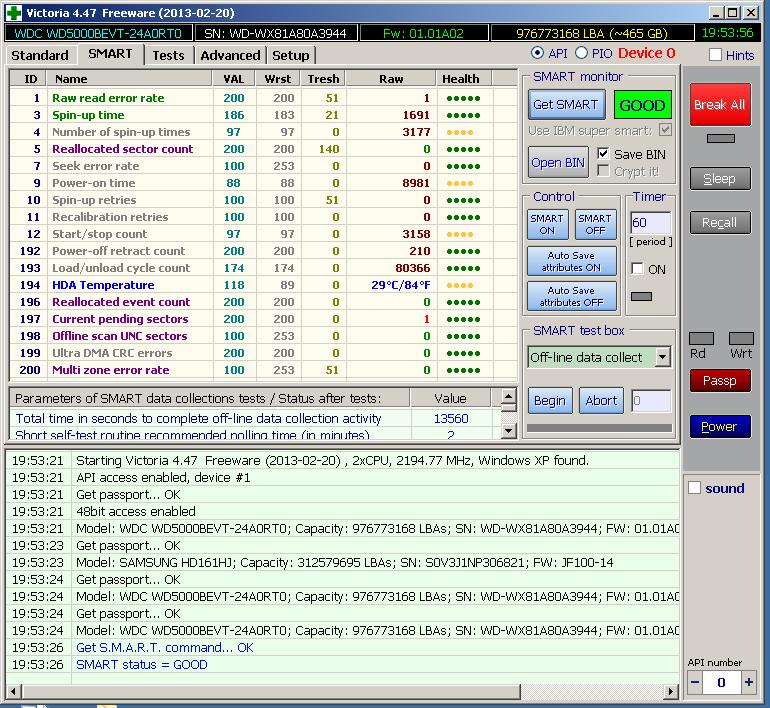
Task: Toggle the Crypt it! checkbox
Action: pyautogui.click(x=603, y=171)
